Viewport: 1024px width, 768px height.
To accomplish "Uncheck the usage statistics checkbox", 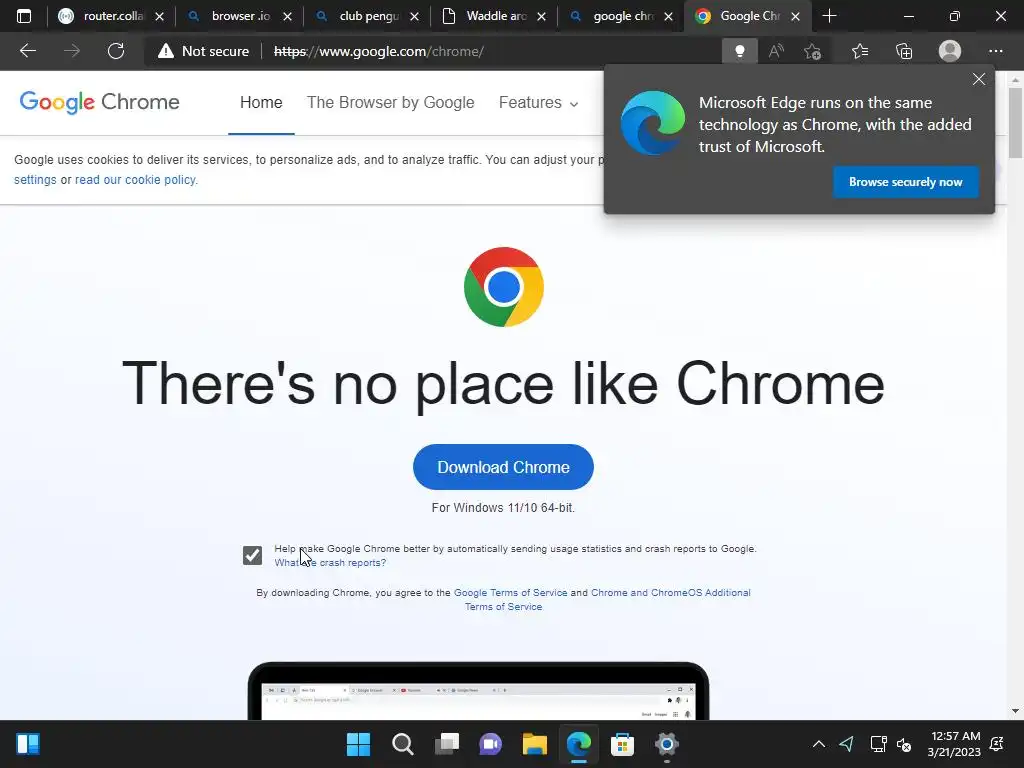I will point(253,555).
